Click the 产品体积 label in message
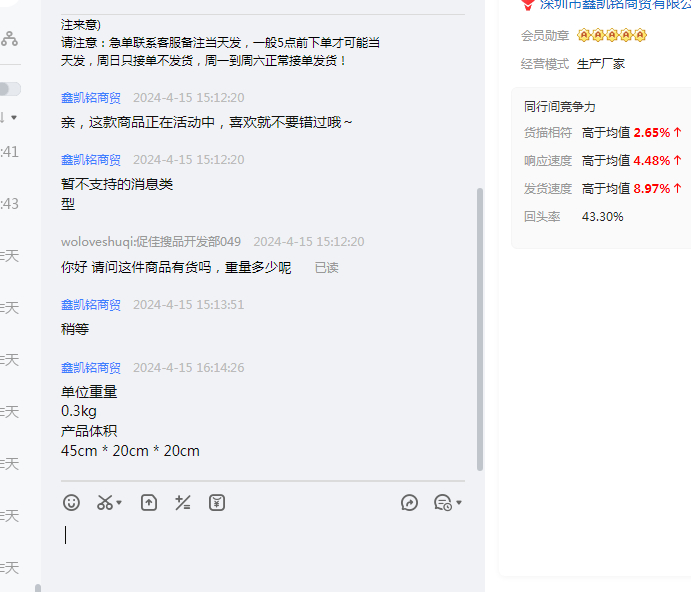 point(89,431)
